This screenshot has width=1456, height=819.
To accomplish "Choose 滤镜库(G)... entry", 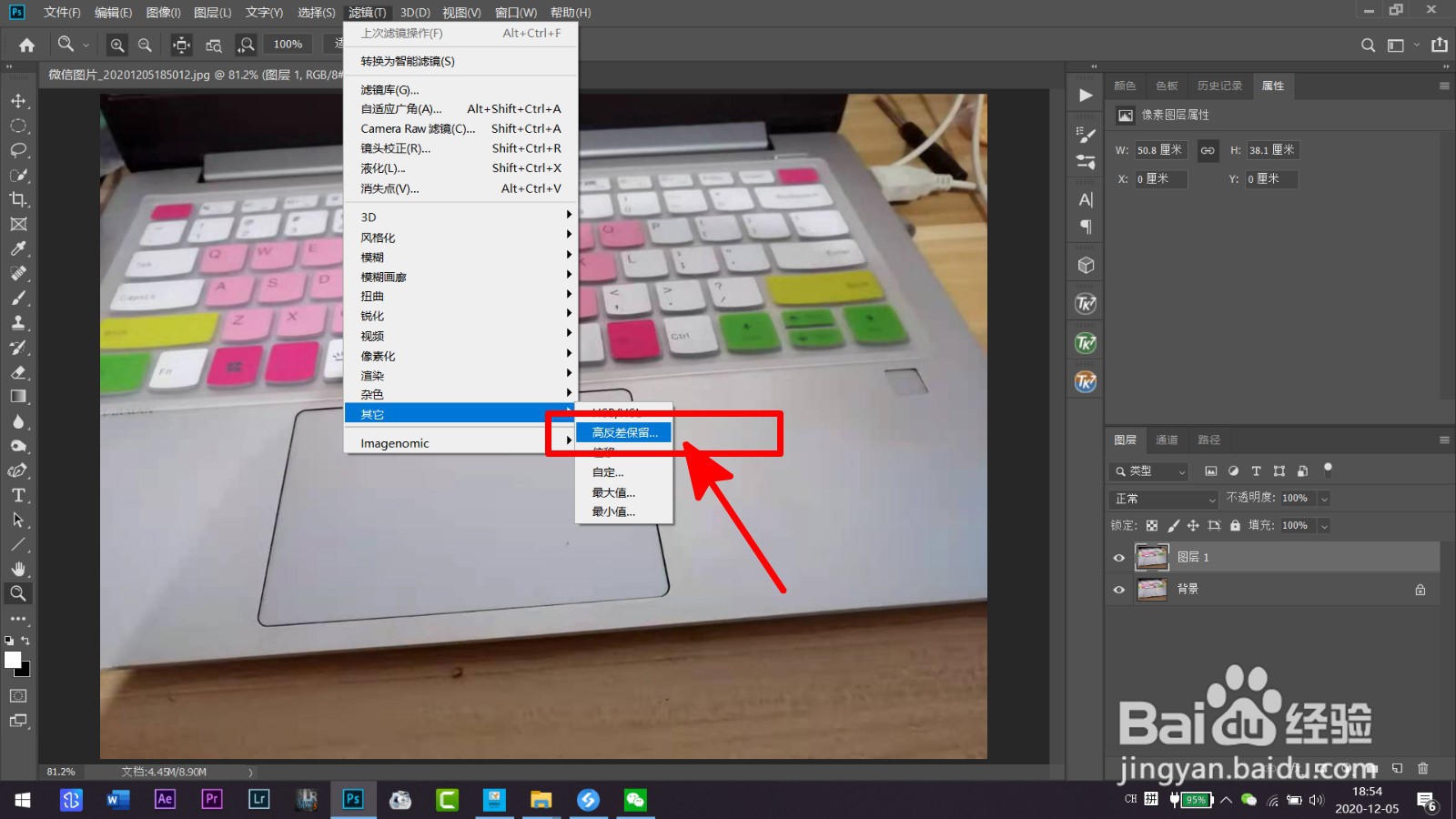I will coord(460,89).
